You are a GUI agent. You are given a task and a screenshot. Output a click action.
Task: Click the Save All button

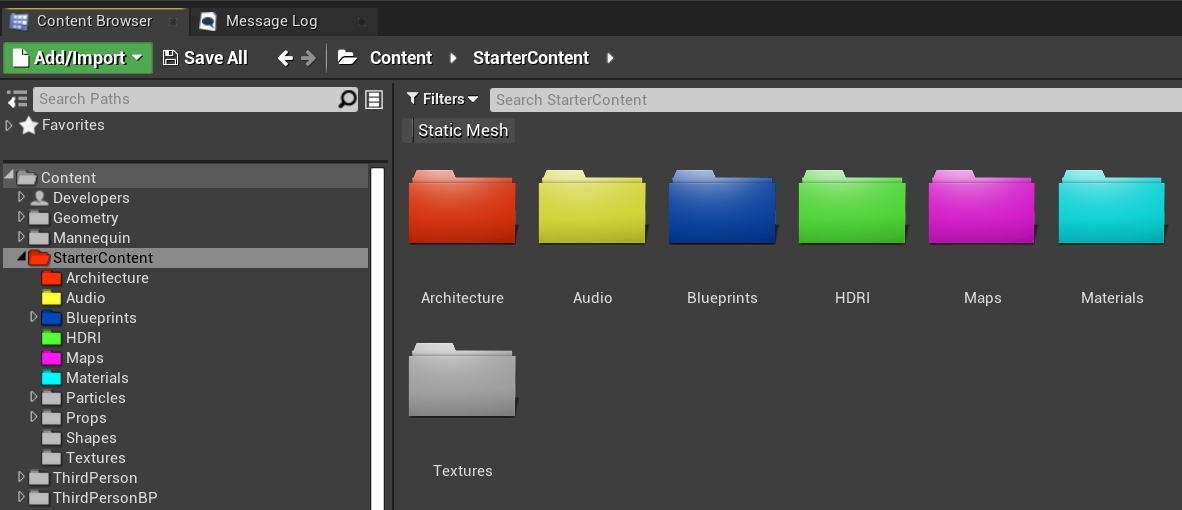[205, 58]
